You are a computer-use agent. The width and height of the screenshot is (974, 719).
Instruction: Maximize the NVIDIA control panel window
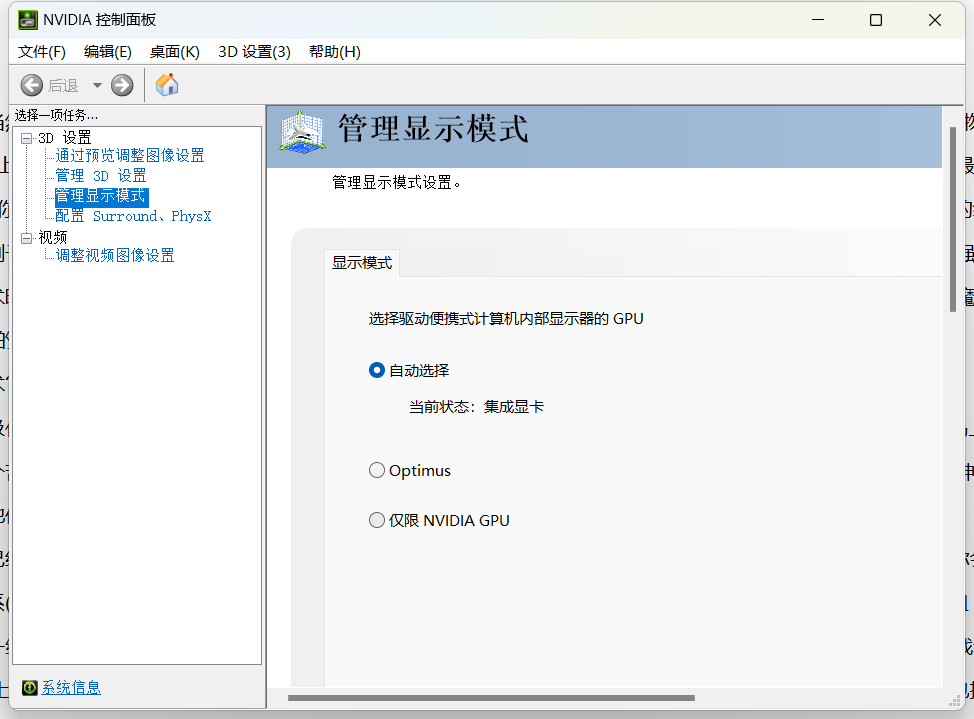pos(876,20)
